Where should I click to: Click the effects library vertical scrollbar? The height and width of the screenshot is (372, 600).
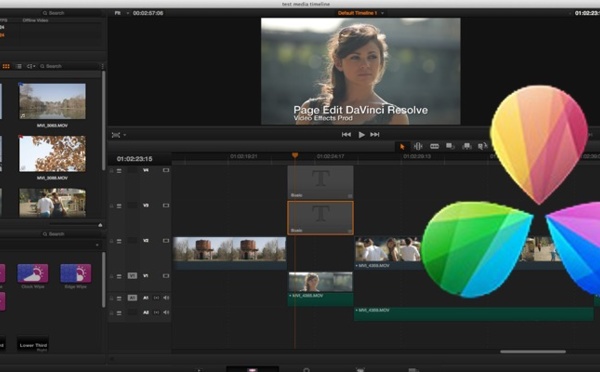coord(103,279)
